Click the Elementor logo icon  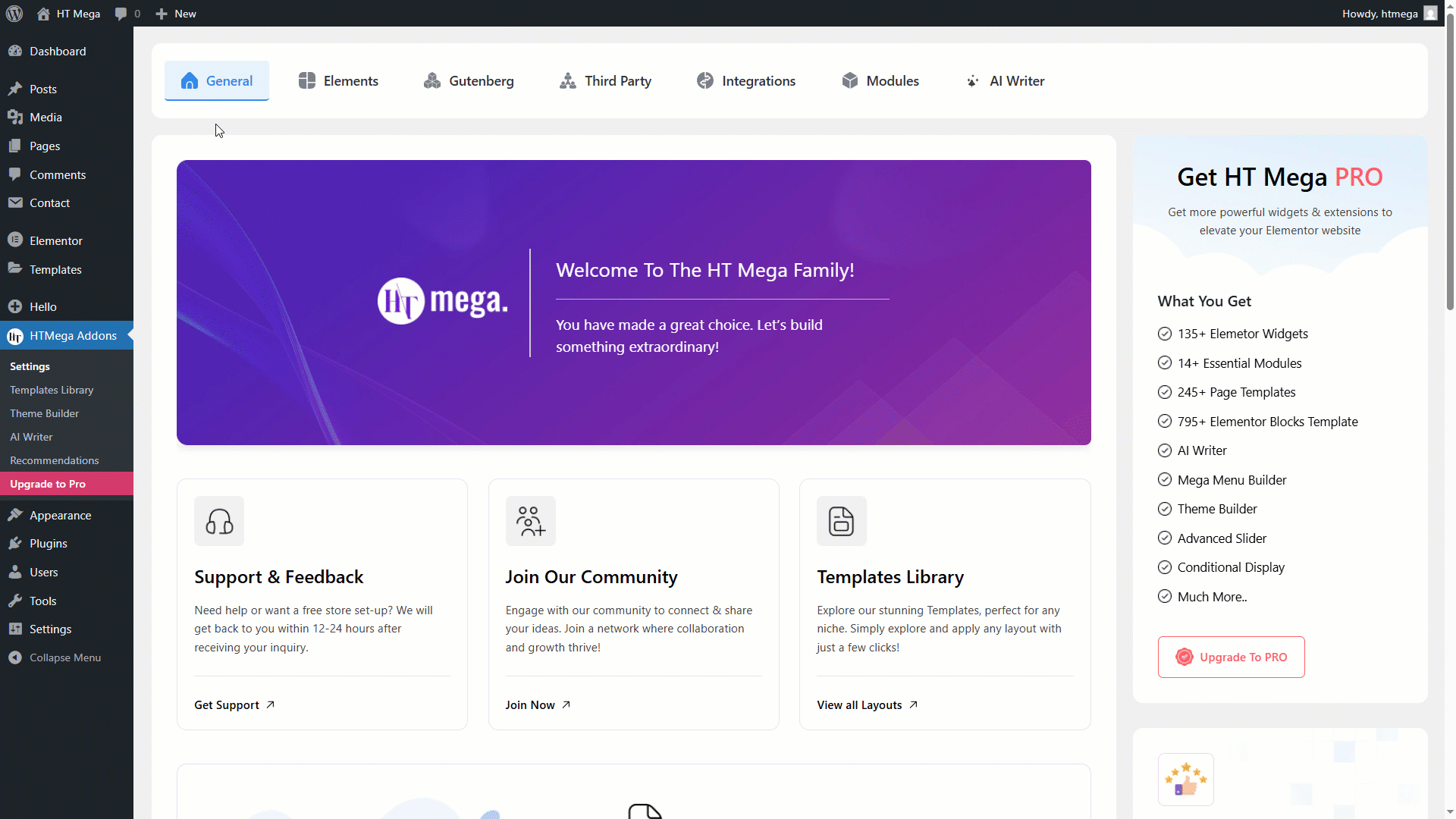[15, 240]
